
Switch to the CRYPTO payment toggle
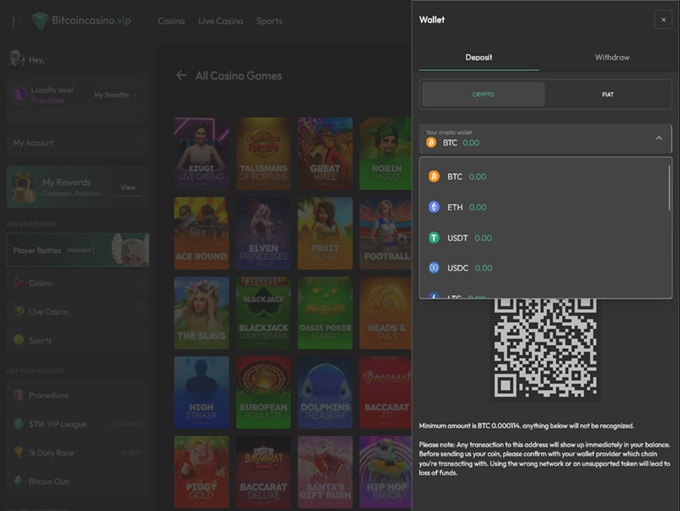483,94
